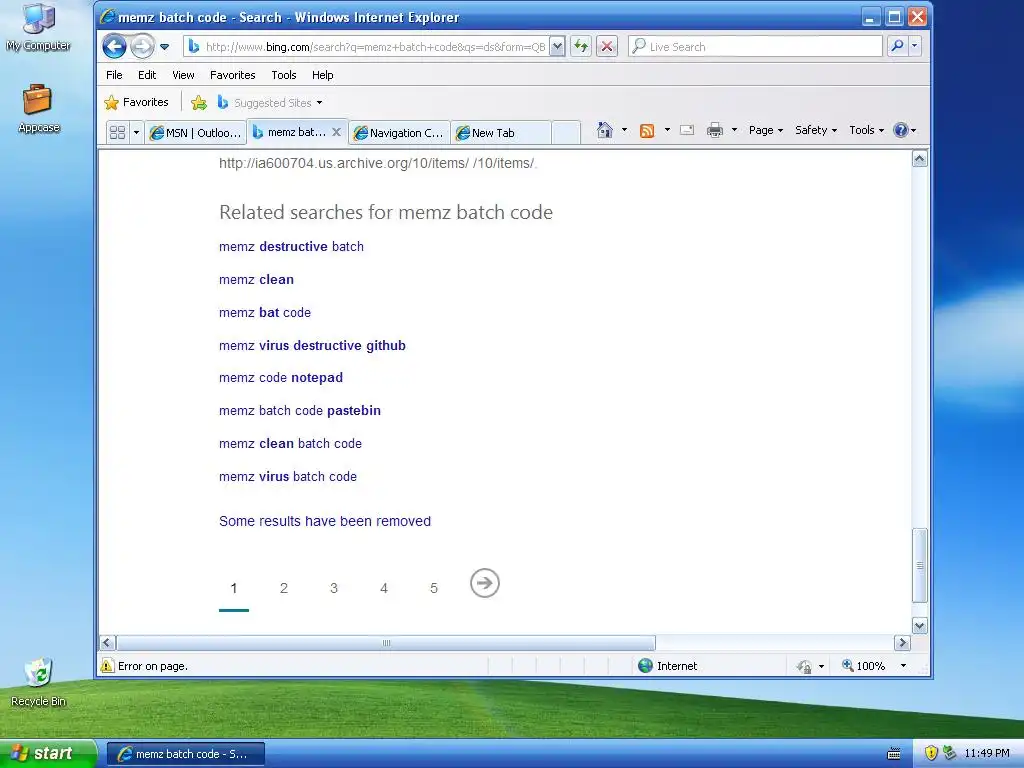The image size is (1024, 768).
Task: Go to results page 3
Action: [x=334, y=588]
